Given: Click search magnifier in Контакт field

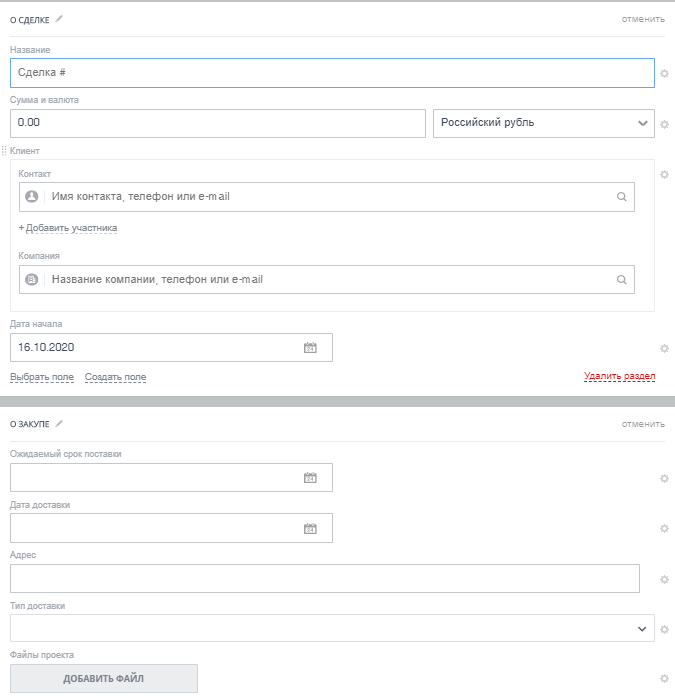Looking at the screenshot, I should pos(621,197).
